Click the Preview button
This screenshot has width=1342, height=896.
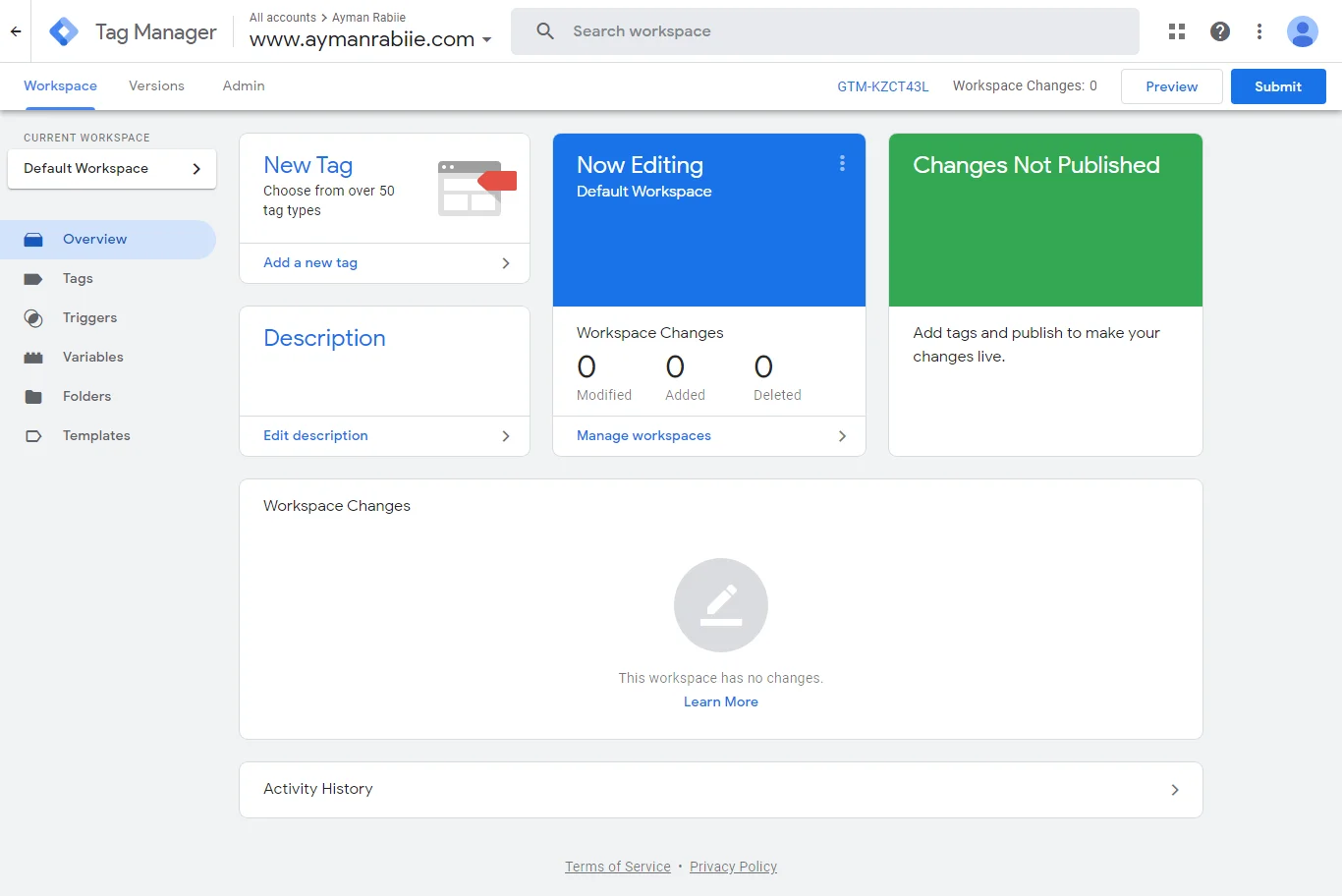1171,86
